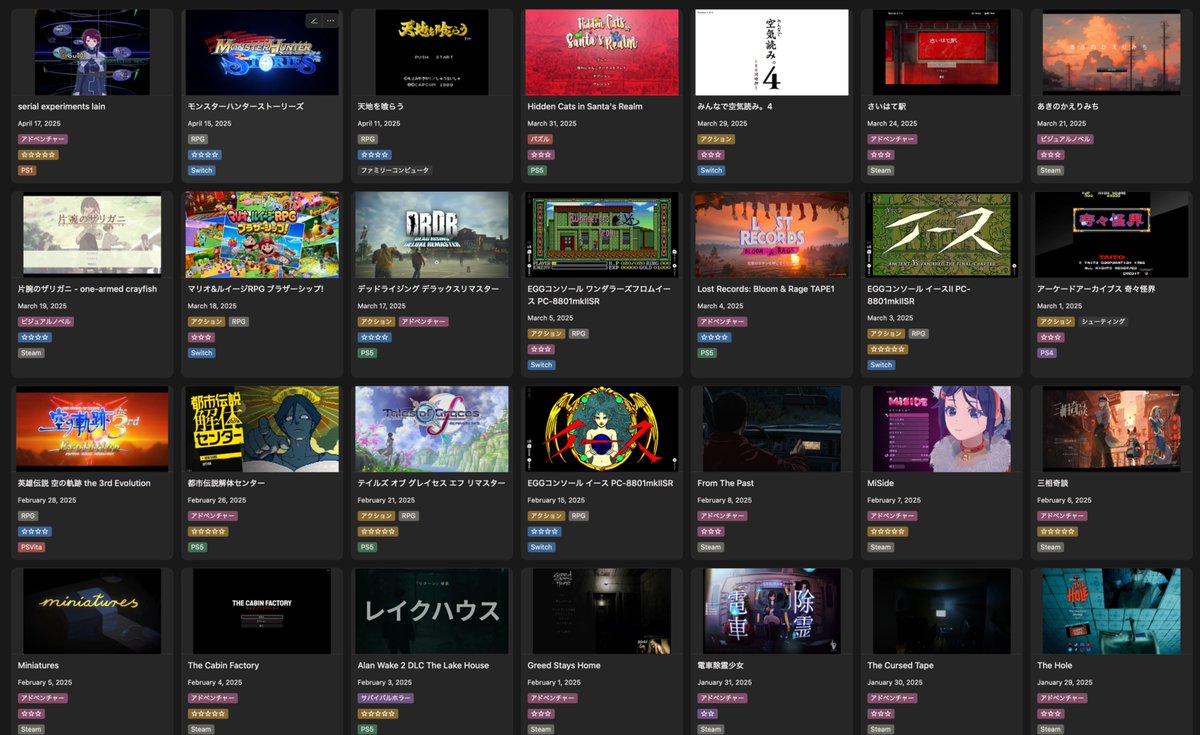Click the アーケードアーカイブス 奇々怪界 title
1200x735 pixels.
pyautogui.click(x=1098, y=289)
